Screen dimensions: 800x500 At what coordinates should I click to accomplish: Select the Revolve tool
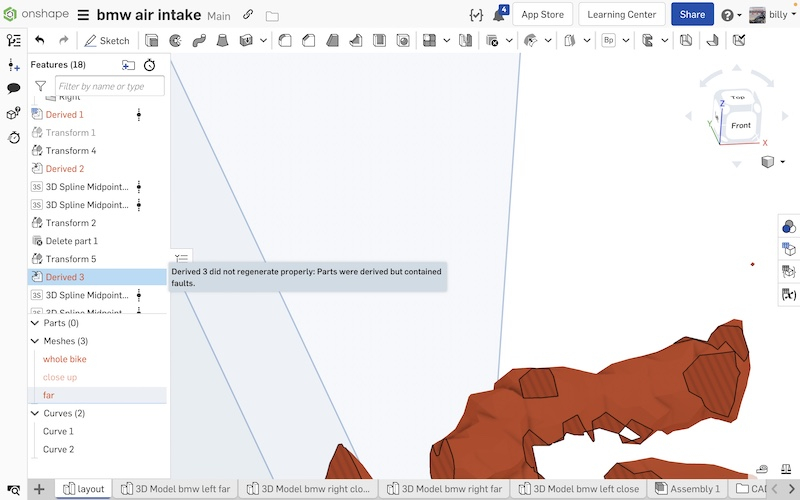click(x=175, y=40)
